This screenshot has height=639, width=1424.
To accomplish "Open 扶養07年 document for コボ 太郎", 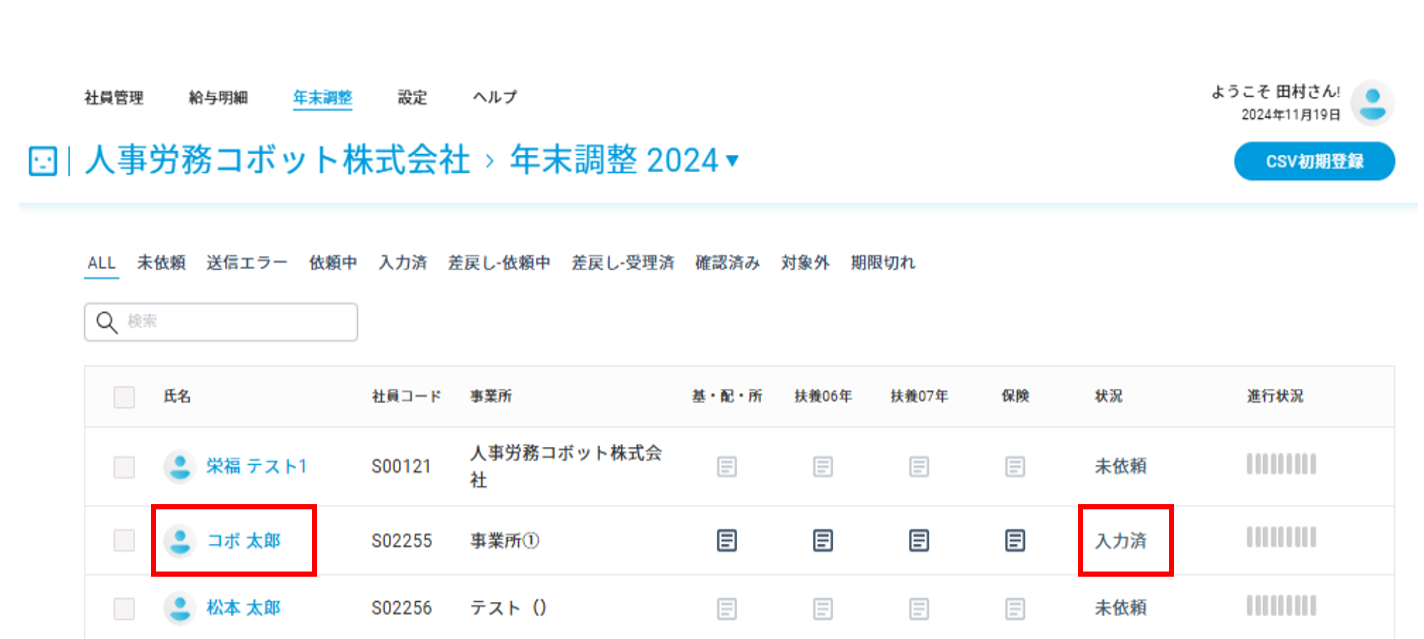I will tap(919, 541).
